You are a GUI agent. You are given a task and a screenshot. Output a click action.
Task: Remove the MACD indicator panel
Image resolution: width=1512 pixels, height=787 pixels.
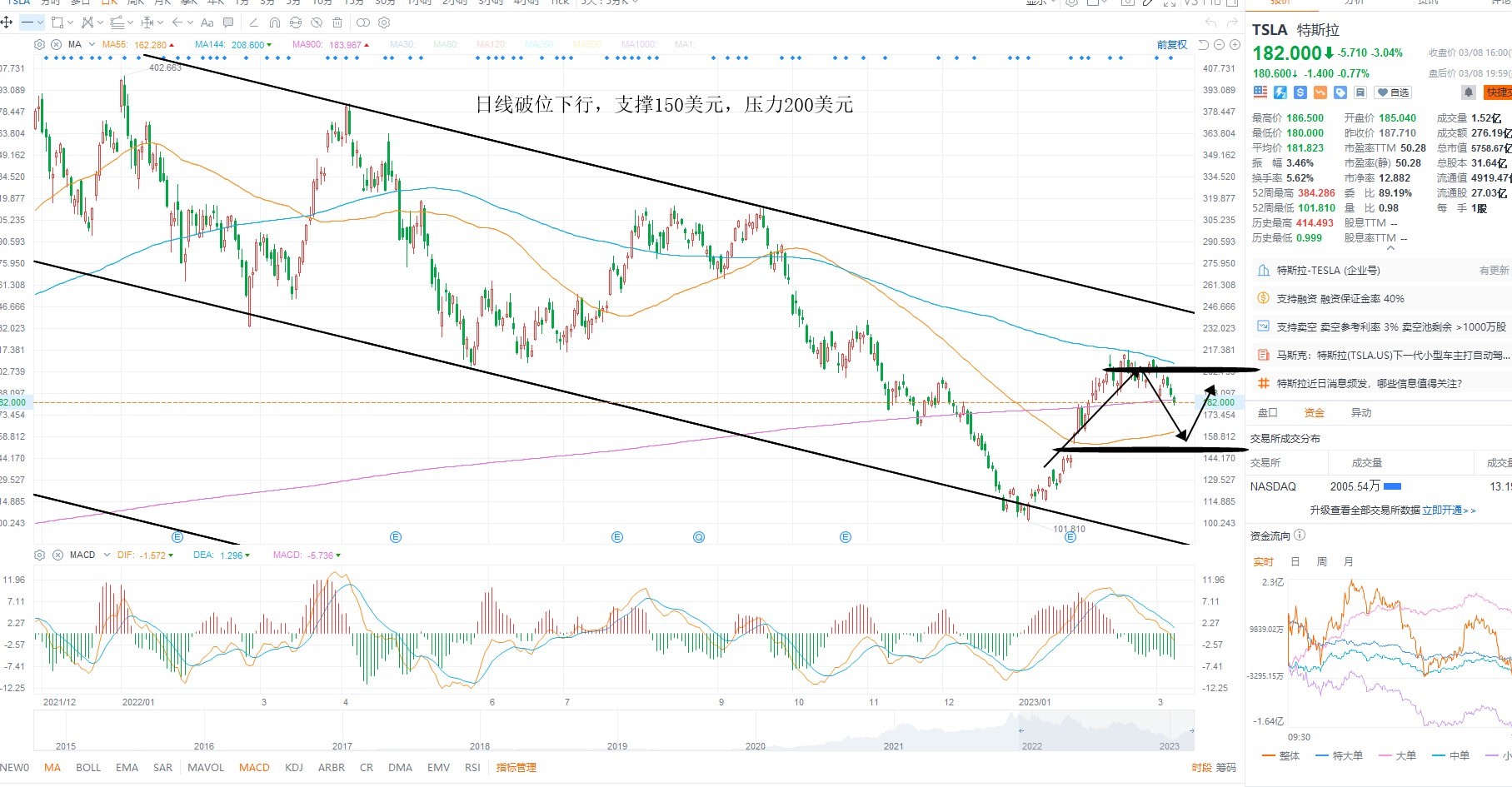[57, 555]
